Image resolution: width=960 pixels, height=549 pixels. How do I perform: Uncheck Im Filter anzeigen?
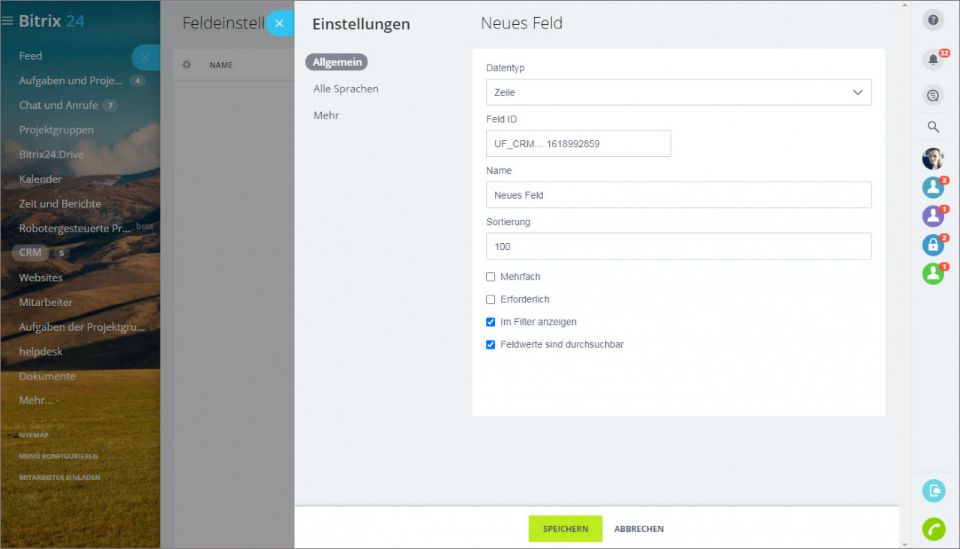[491, 322]
